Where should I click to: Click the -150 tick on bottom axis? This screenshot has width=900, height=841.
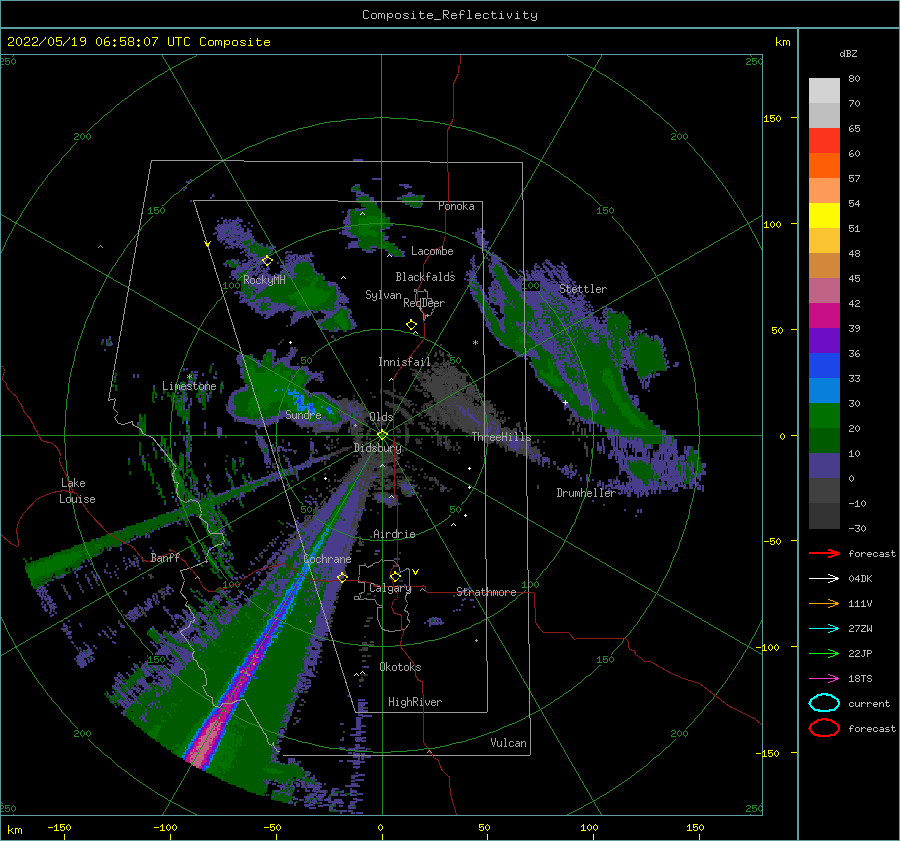(x=59, y=827)
